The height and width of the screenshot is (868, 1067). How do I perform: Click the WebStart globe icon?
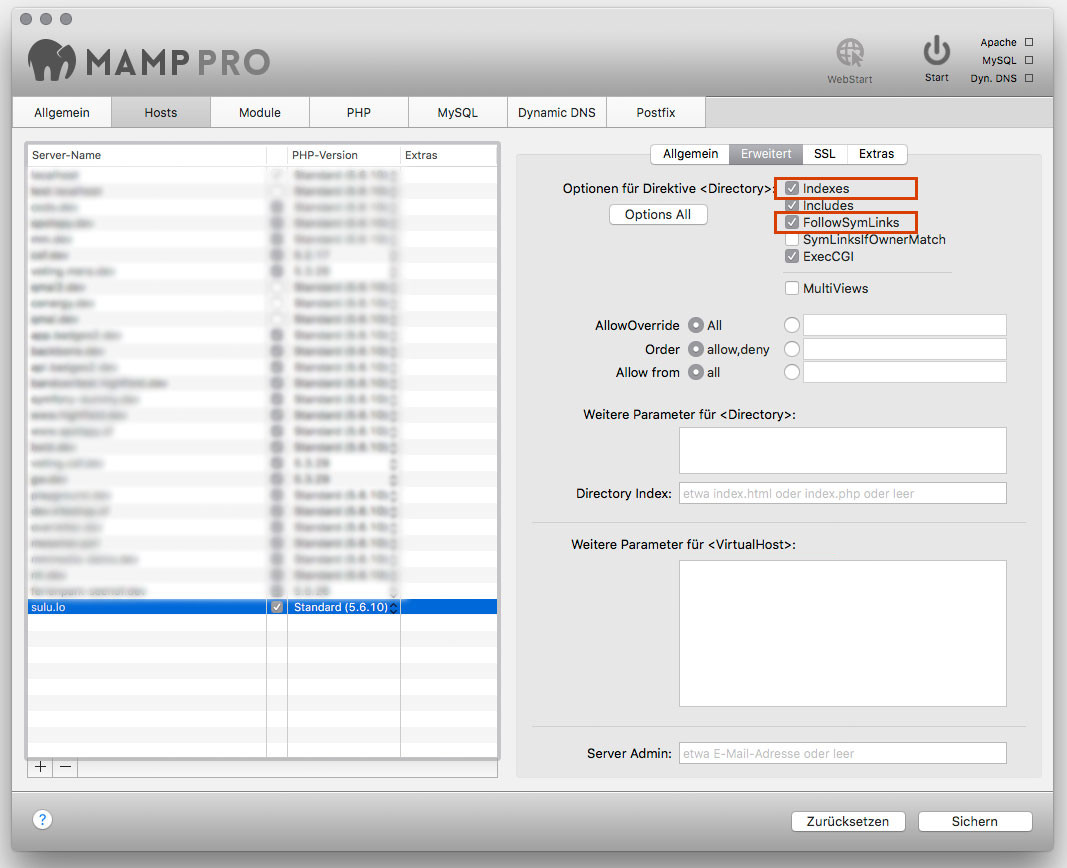[x=849, y=53]
